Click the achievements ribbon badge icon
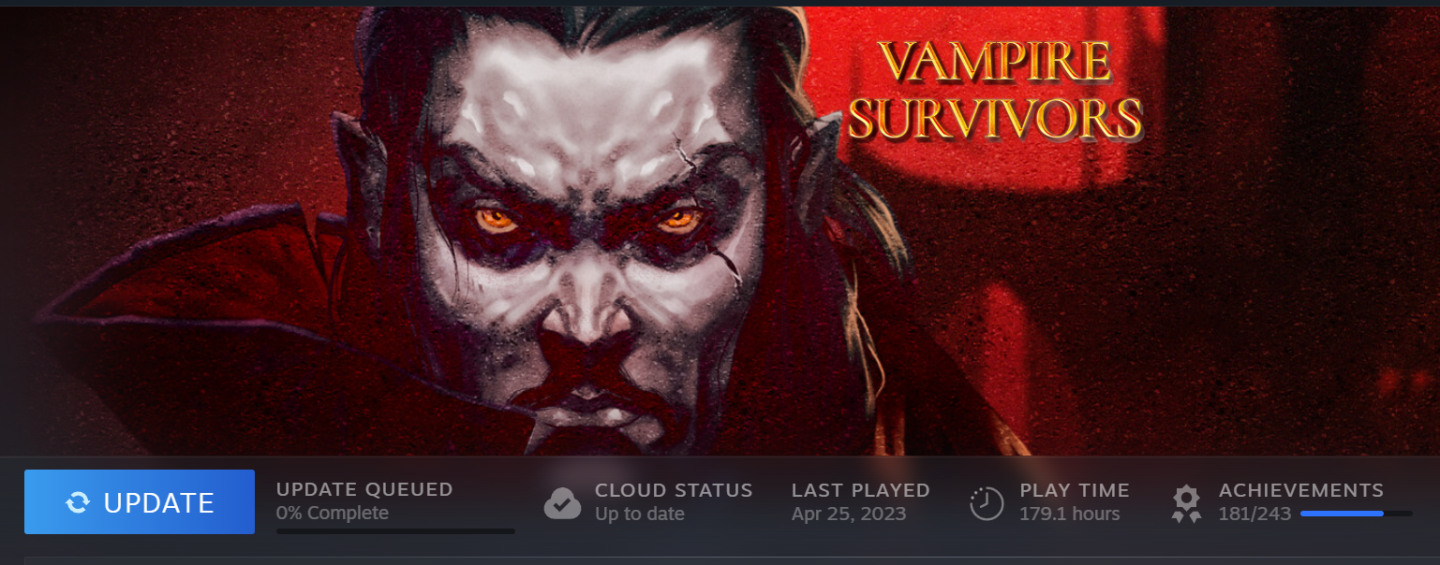The height and width of the screenshot is (565, 1440). pos(1186,503)
